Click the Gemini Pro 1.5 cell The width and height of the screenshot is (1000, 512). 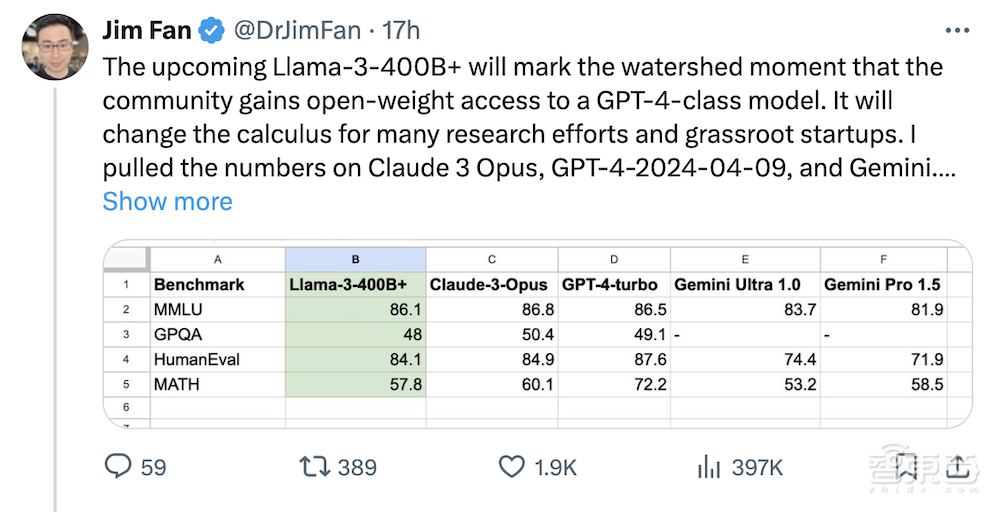point(882,284)
